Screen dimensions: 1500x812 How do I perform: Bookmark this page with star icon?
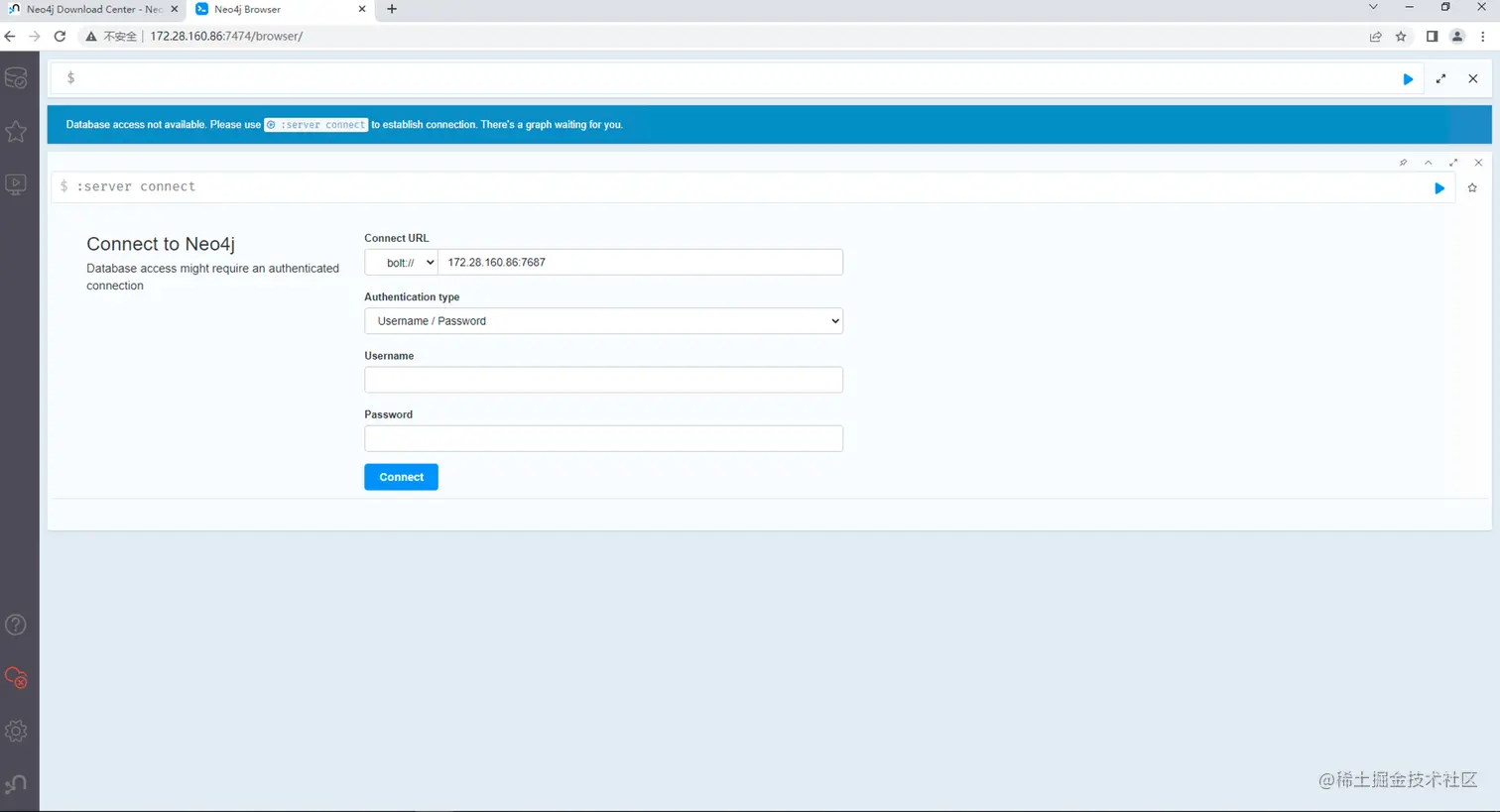1401,37
